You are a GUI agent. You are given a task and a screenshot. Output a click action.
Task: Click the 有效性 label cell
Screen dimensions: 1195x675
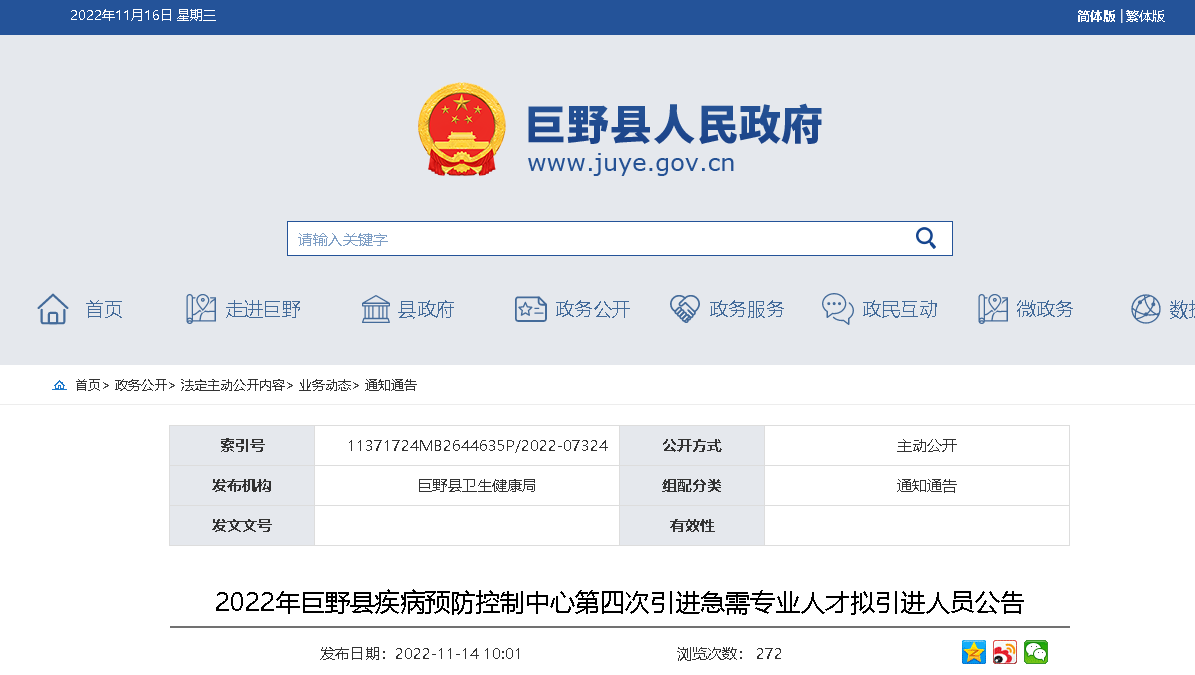[692, 526]
